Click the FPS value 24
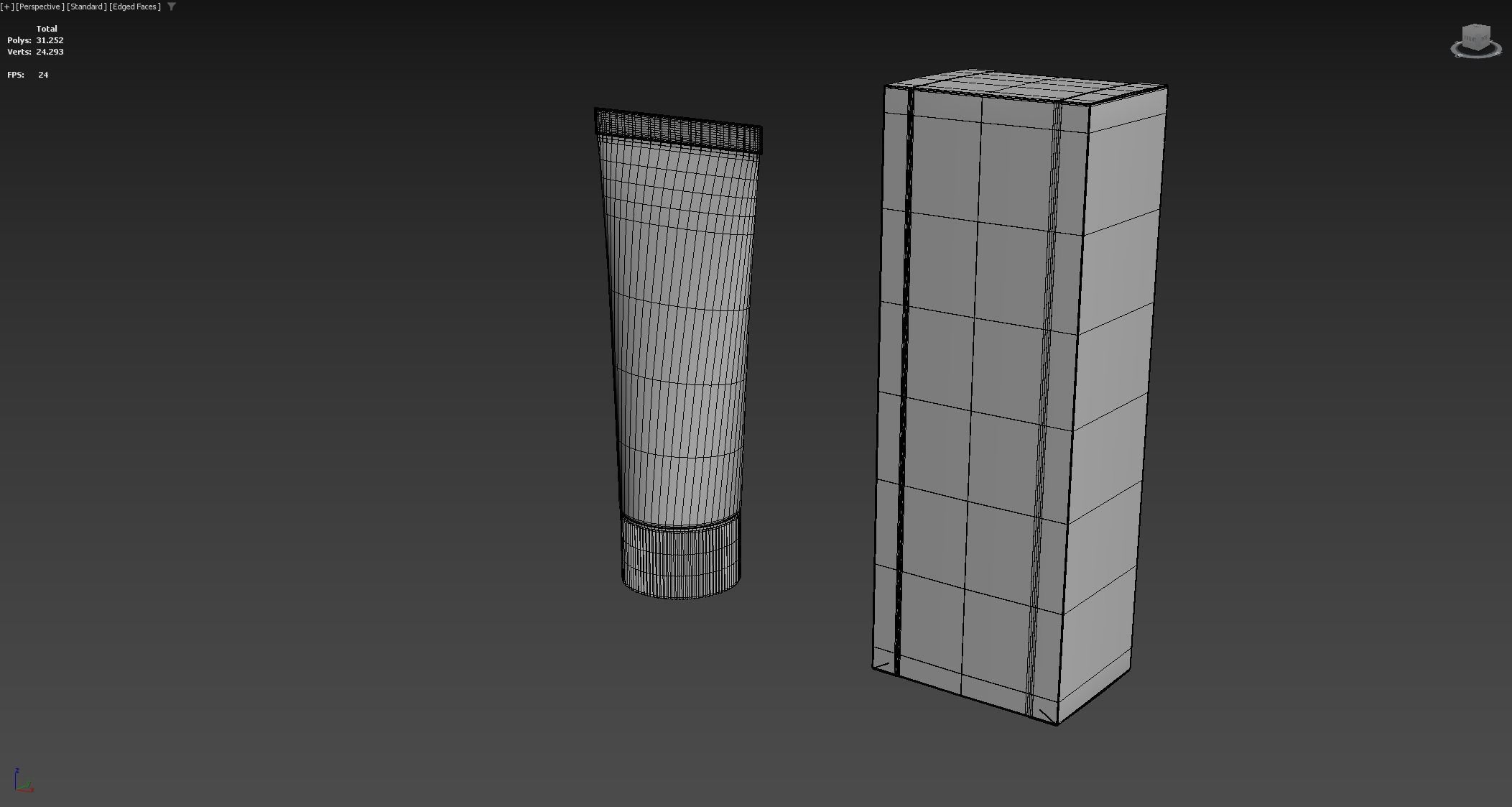The height and width of the screenshot is (807, 1512). 43,75
